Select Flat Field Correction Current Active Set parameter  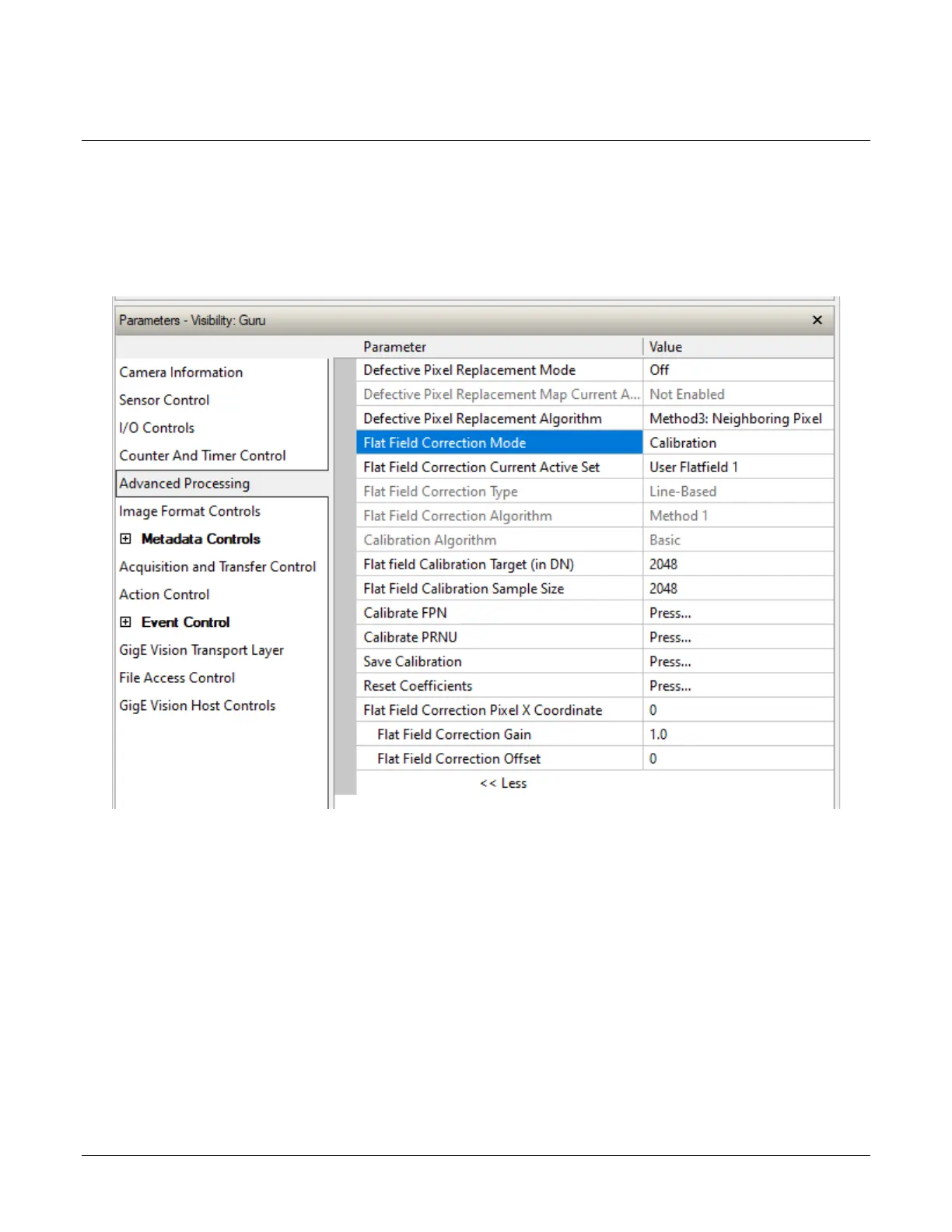[481, 467]
